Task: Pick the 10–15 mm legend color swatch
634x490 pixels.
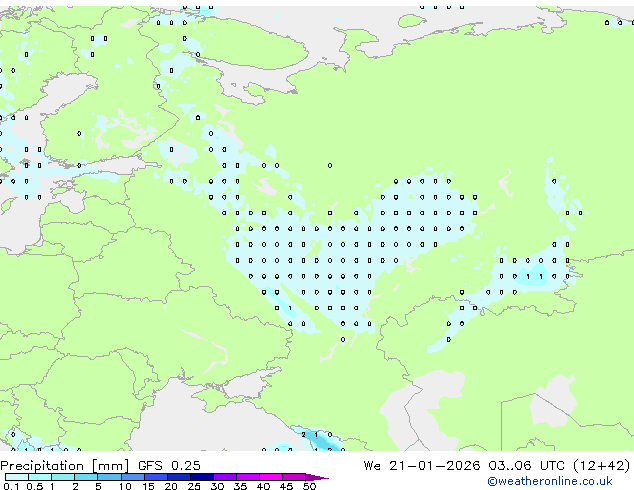Action: [132, 477]
